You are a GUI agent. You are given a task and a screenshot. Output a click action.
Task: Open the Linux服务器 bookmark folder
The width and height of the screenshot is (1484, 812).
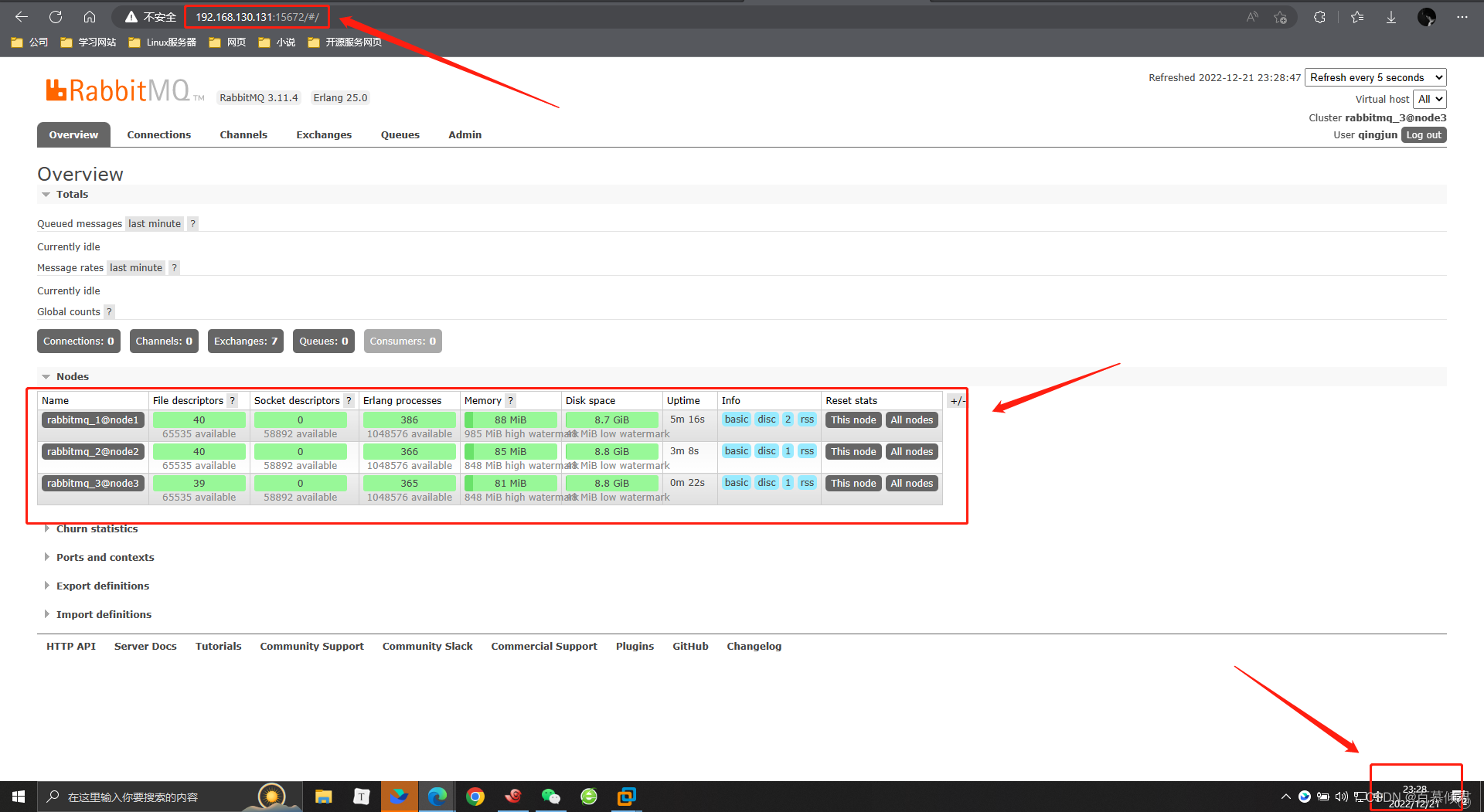pos(162,42)
